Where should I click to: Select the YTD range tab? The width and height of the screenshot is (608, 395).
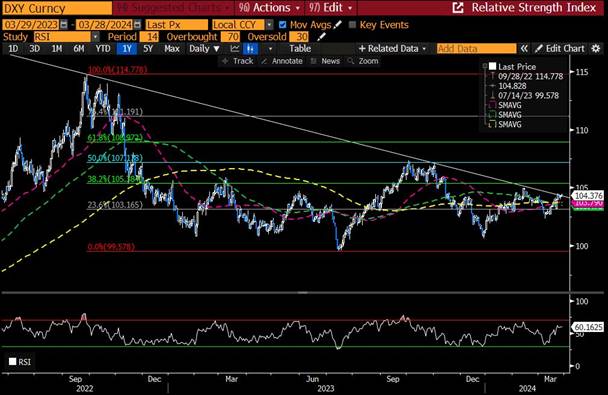(x=103, y=48)
